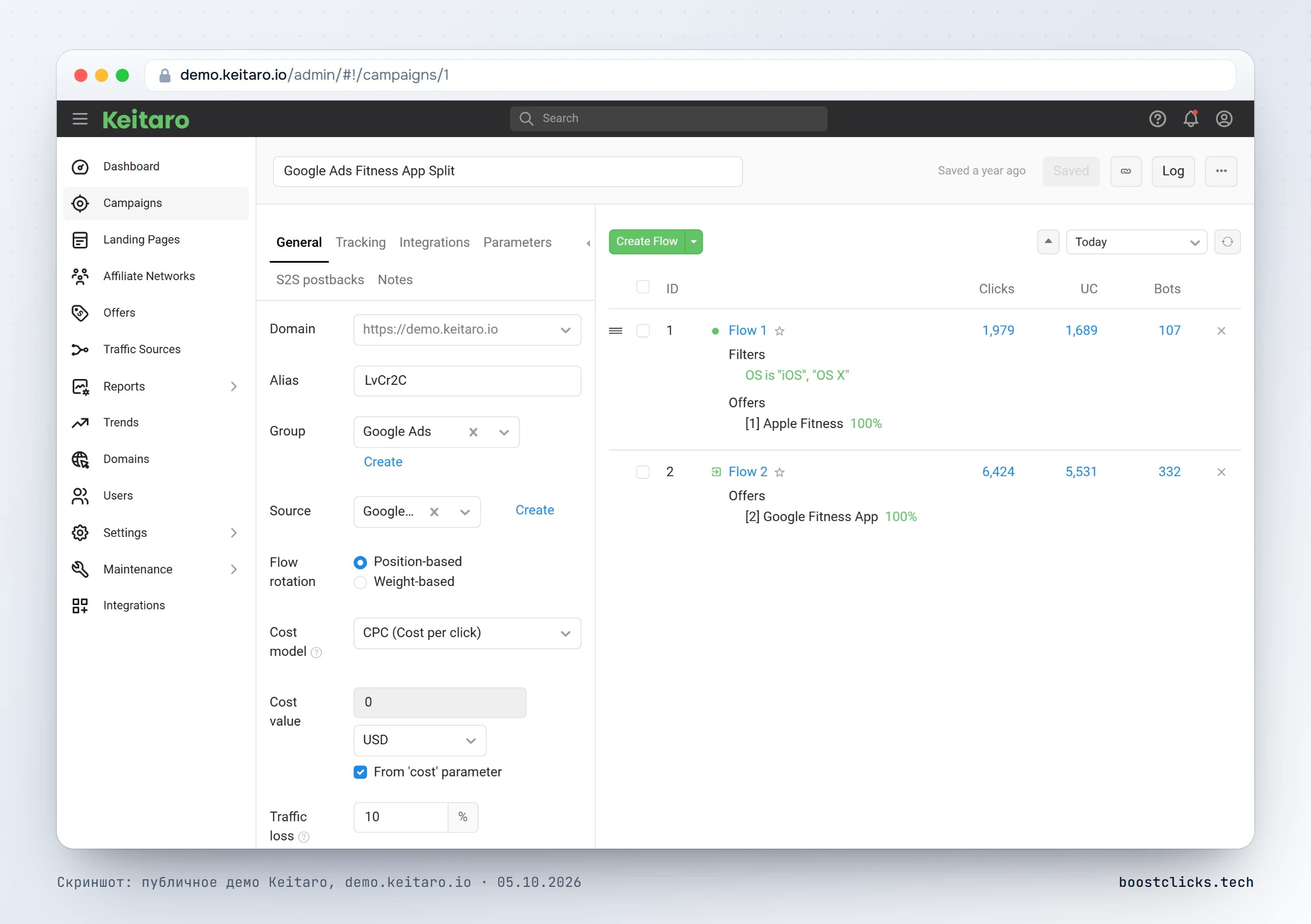
Task: Switch to the S2S postbacks tab
Action: pyautogui.click(x=320, y=280)
